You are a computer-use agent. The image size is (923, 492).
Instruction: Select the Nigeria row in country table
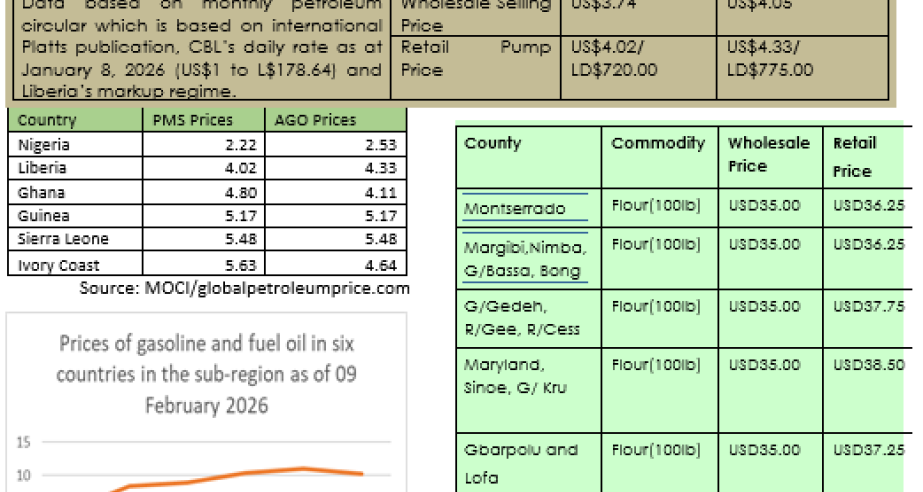pyautogui.click(x=44, y=144)
